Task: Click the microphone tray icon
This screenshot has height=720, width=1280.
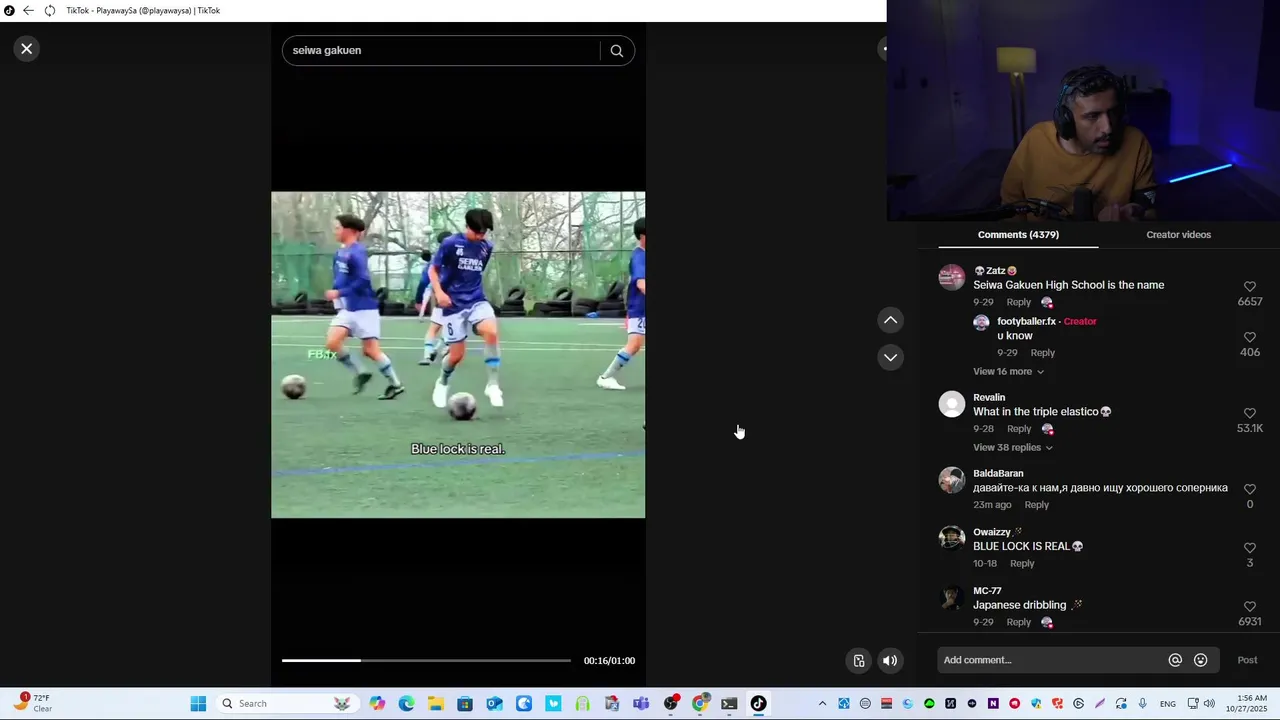Action: [1143, 704]
